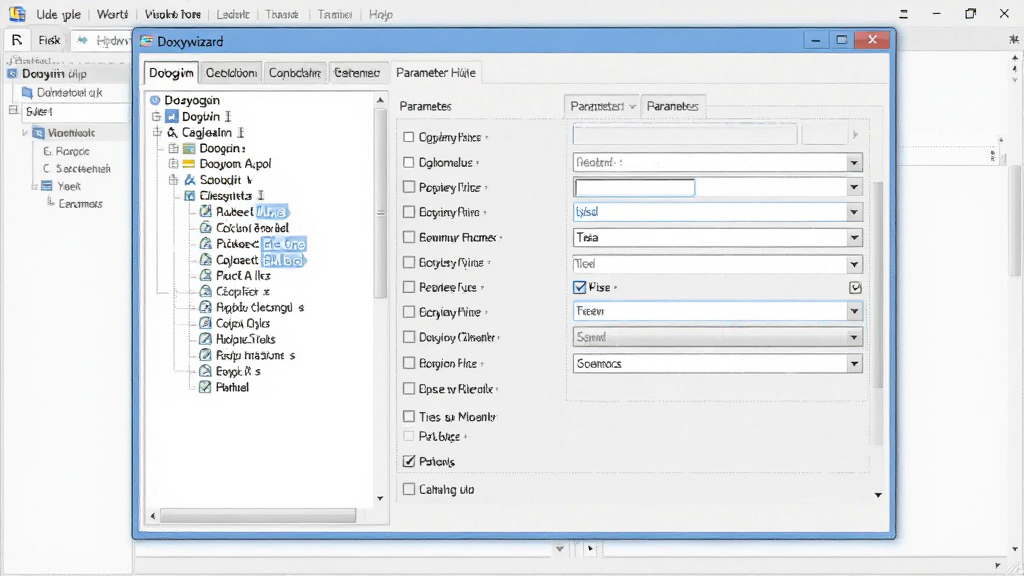This screenshot has height=576, width=1024.
Task: Click the arrow button beside the top input field
Action: pos(855,135)
